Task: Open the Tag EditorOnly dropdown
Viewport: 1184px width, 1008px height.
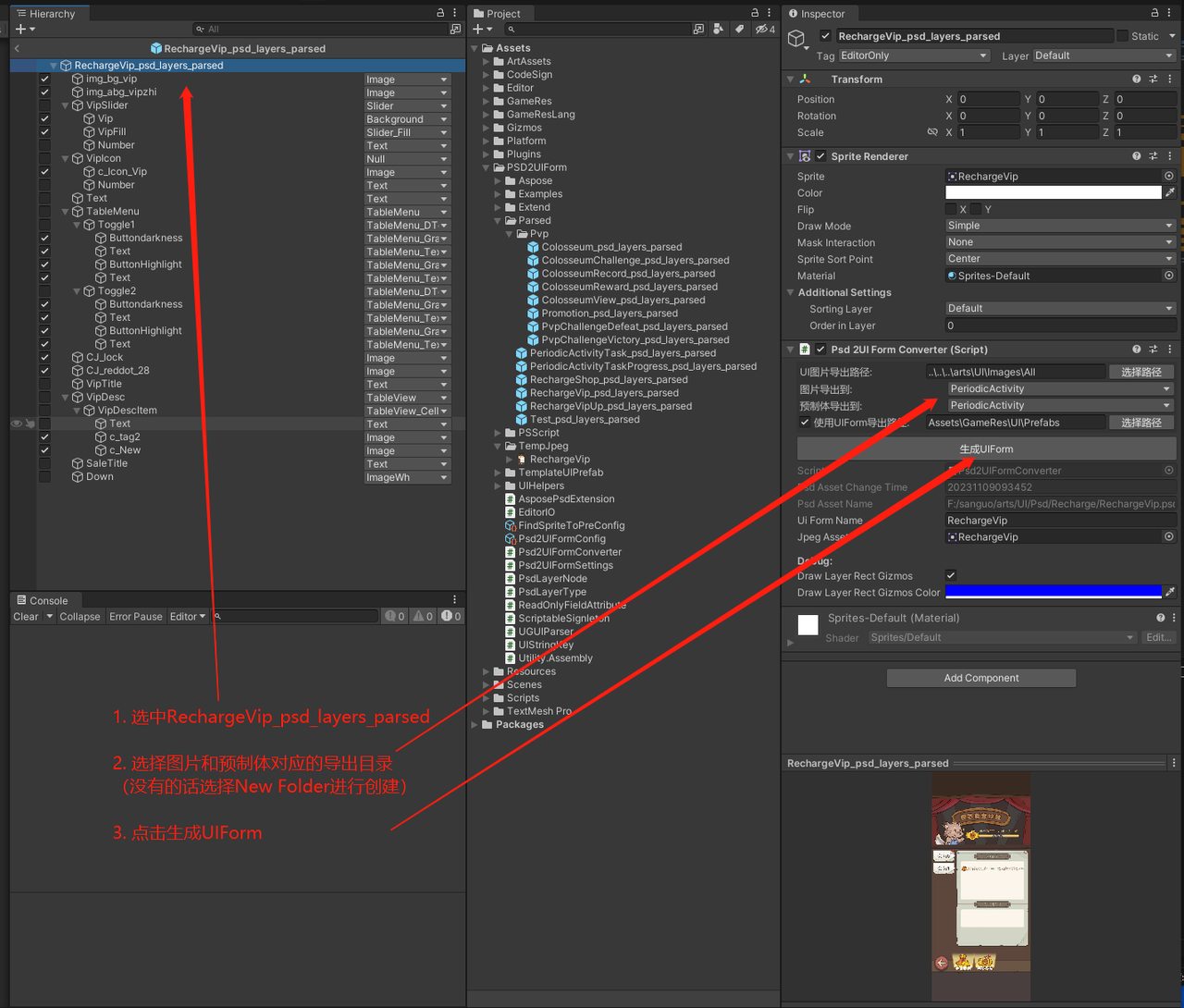Action: point(914,55)
